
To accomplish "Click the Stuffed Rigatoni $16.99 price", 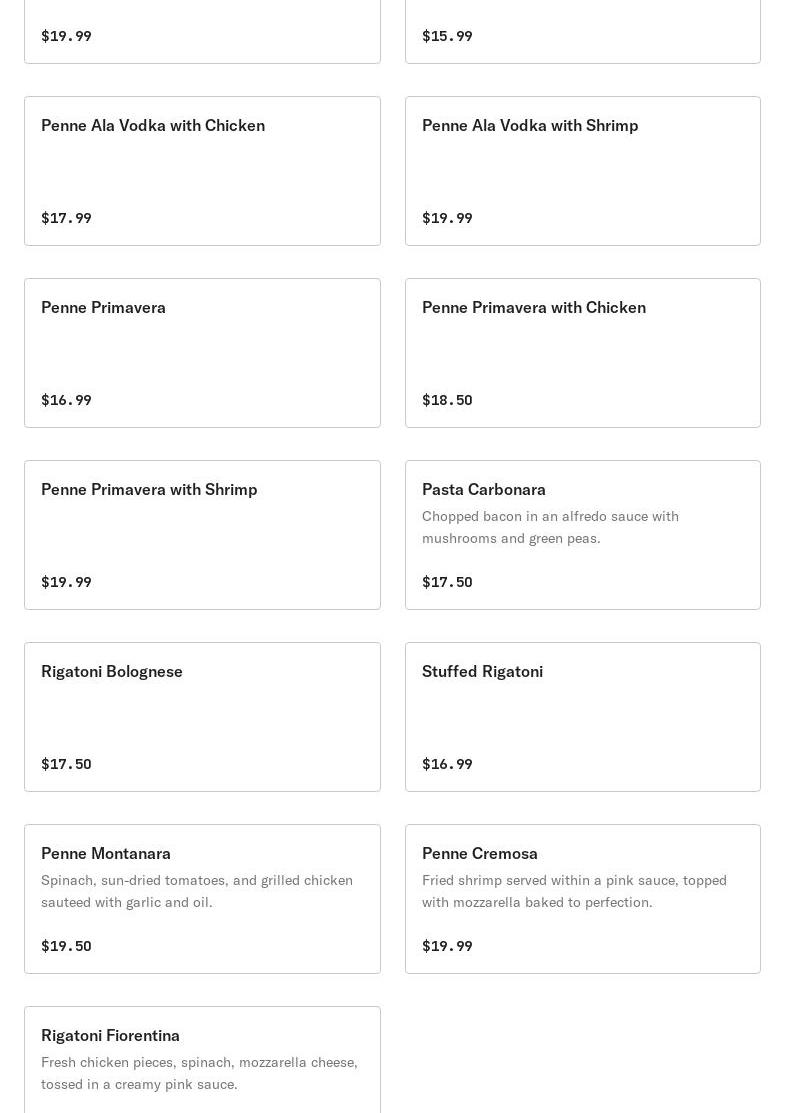I will click(447, 764).
